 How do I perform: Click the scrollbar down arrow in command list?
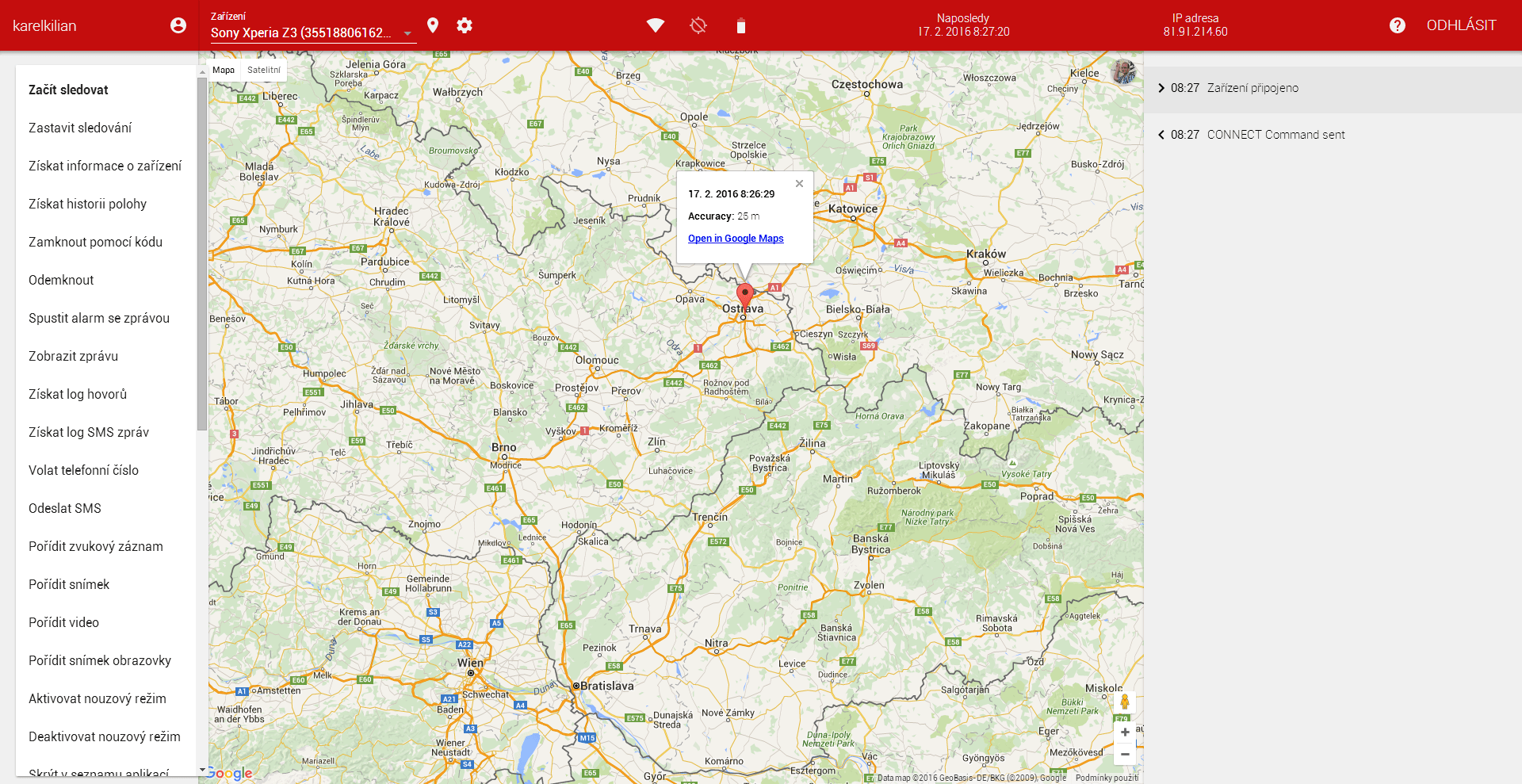pos(202,769)
